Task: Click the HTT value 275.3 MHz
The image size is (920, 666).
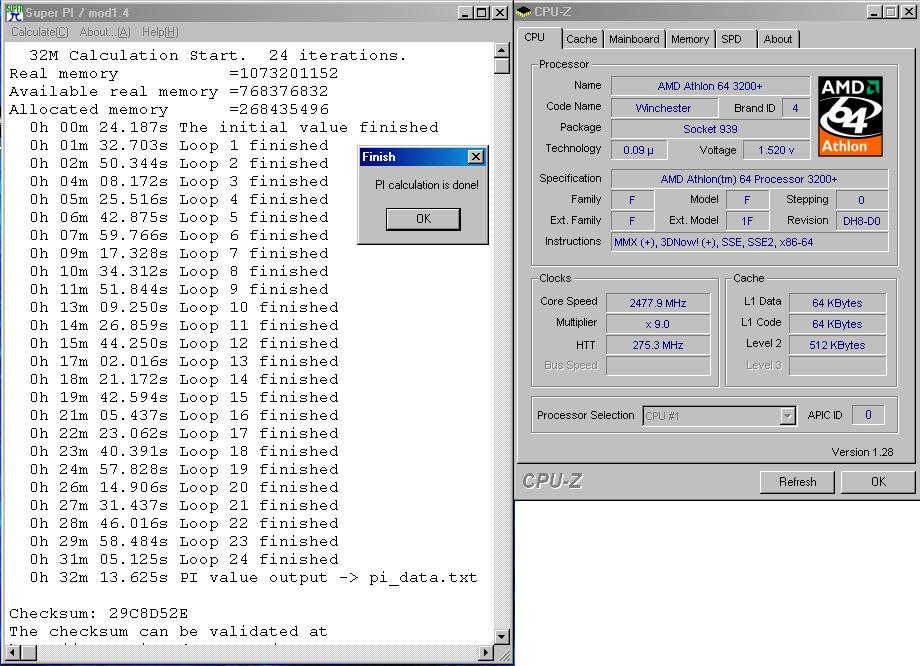Action: pyautogui.click(x=658, y=345)
